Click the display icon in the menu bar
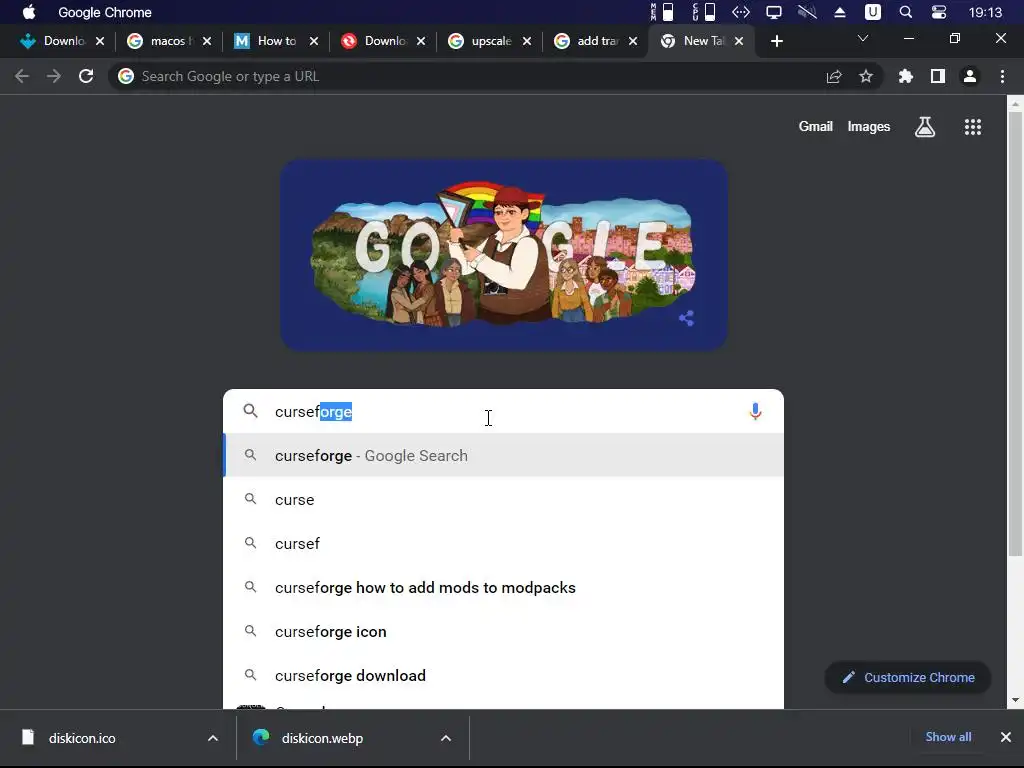 [774, 12]
